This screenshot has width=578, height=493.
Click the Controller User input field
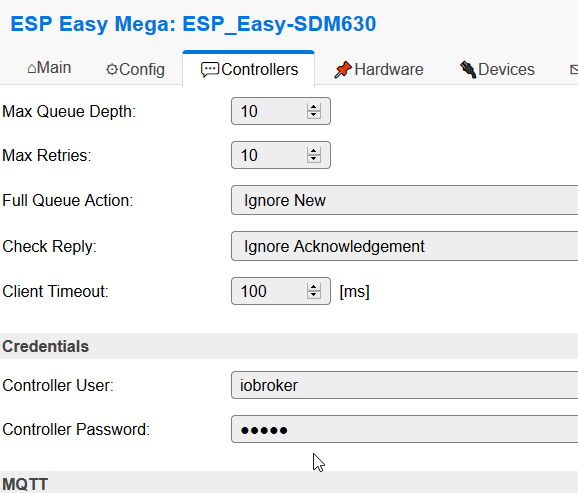pyautogui.click(x=404, y=385)
